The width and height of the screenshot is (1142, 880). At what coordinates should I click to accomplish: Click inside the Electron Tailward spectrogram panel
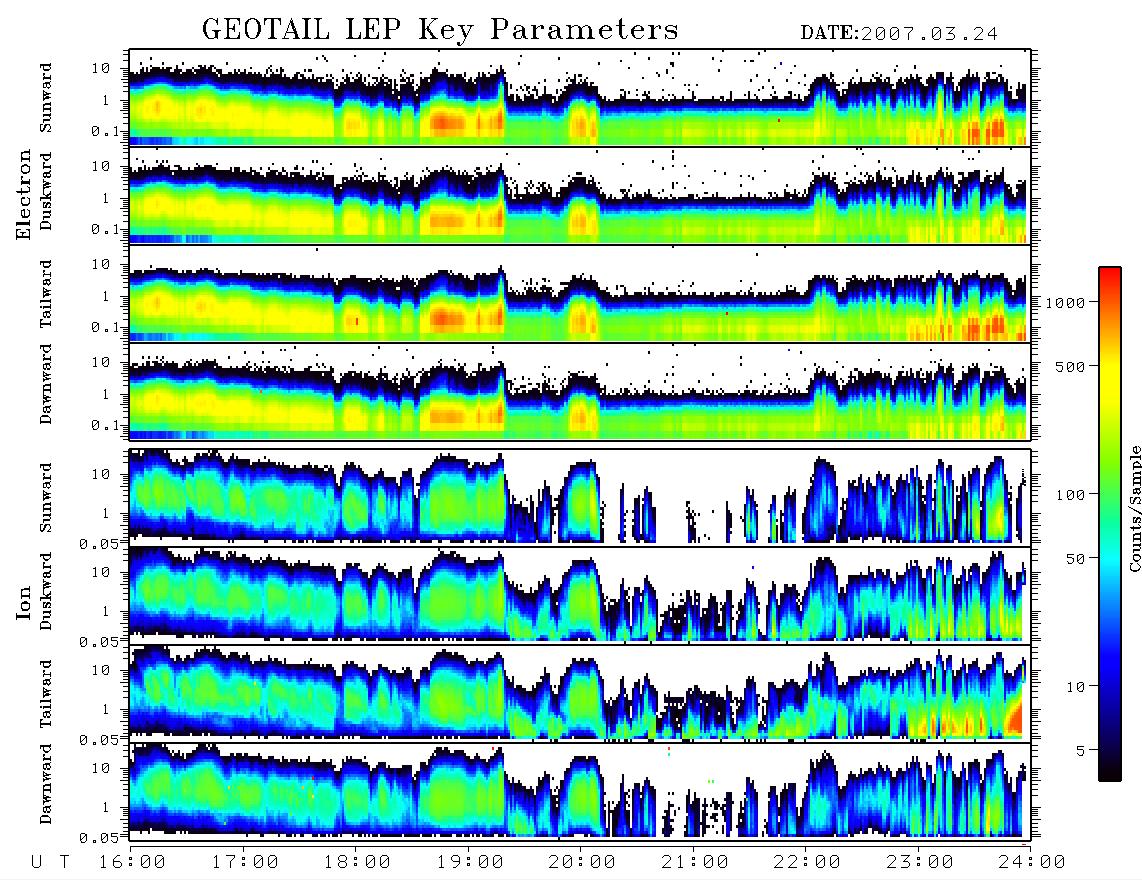pyautogui.click(x=580, y=294)
